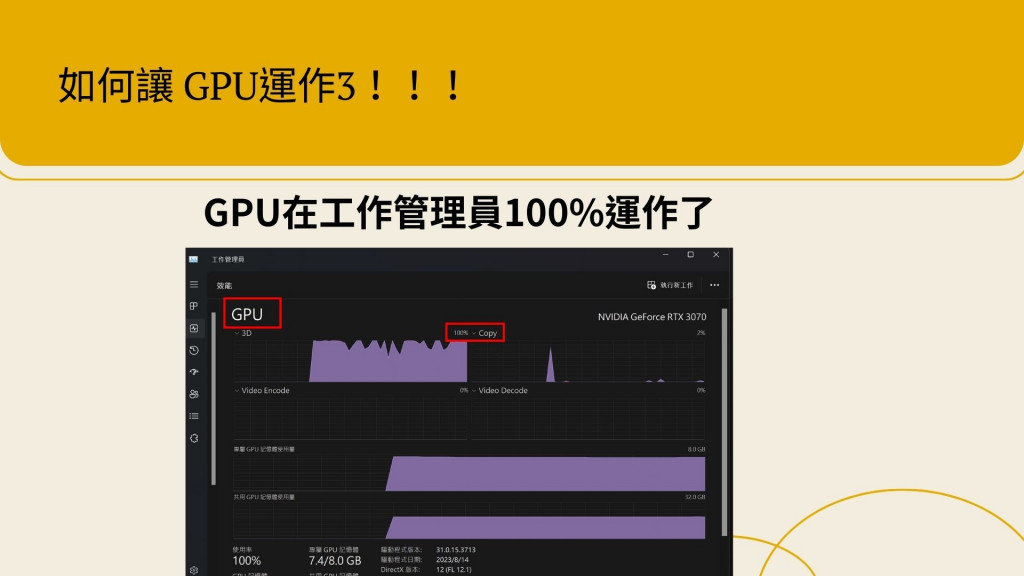Click the 2% Copy engine percentage label
1024x576 pixels.
(x=701, y=333)
